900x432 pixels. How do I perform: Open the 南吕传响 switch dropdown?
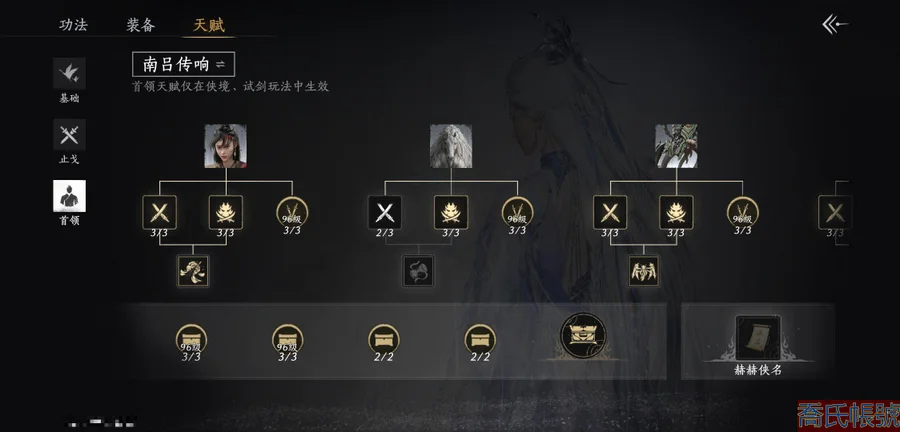point(184,64)
